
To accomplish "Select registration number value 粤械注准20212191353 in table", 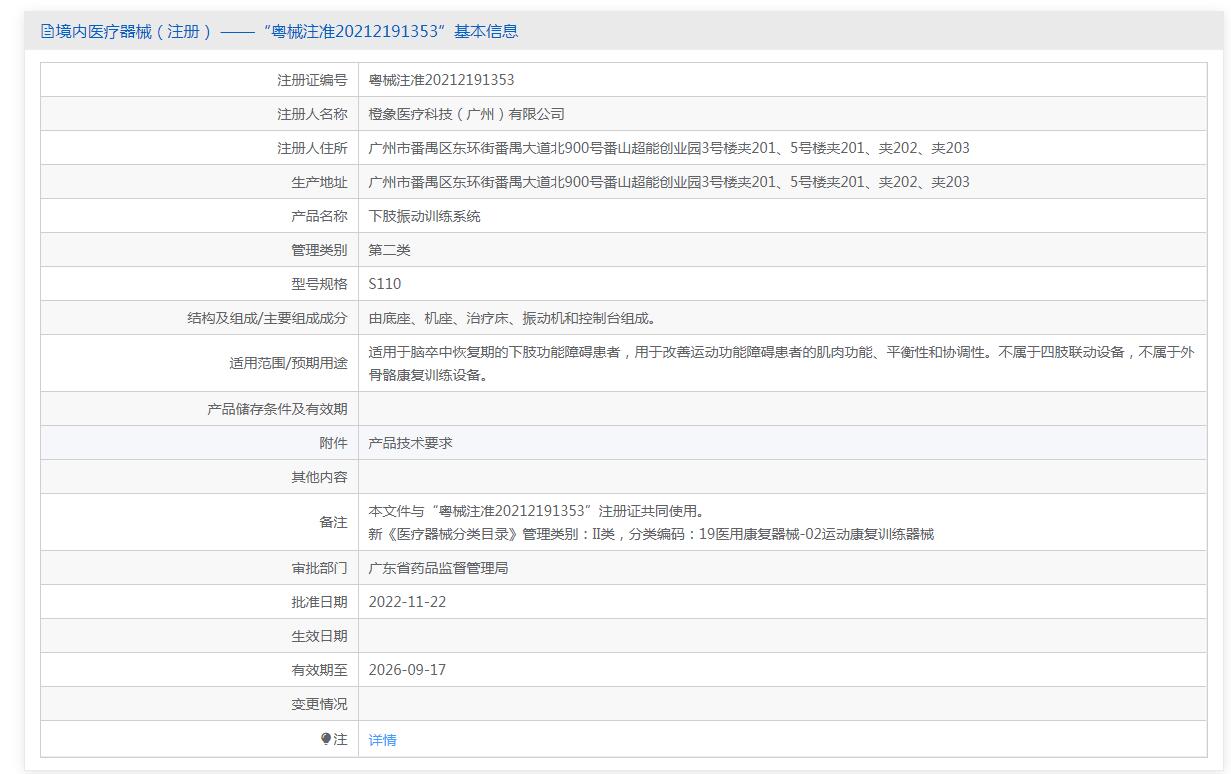I will click(x=441, y=80).
